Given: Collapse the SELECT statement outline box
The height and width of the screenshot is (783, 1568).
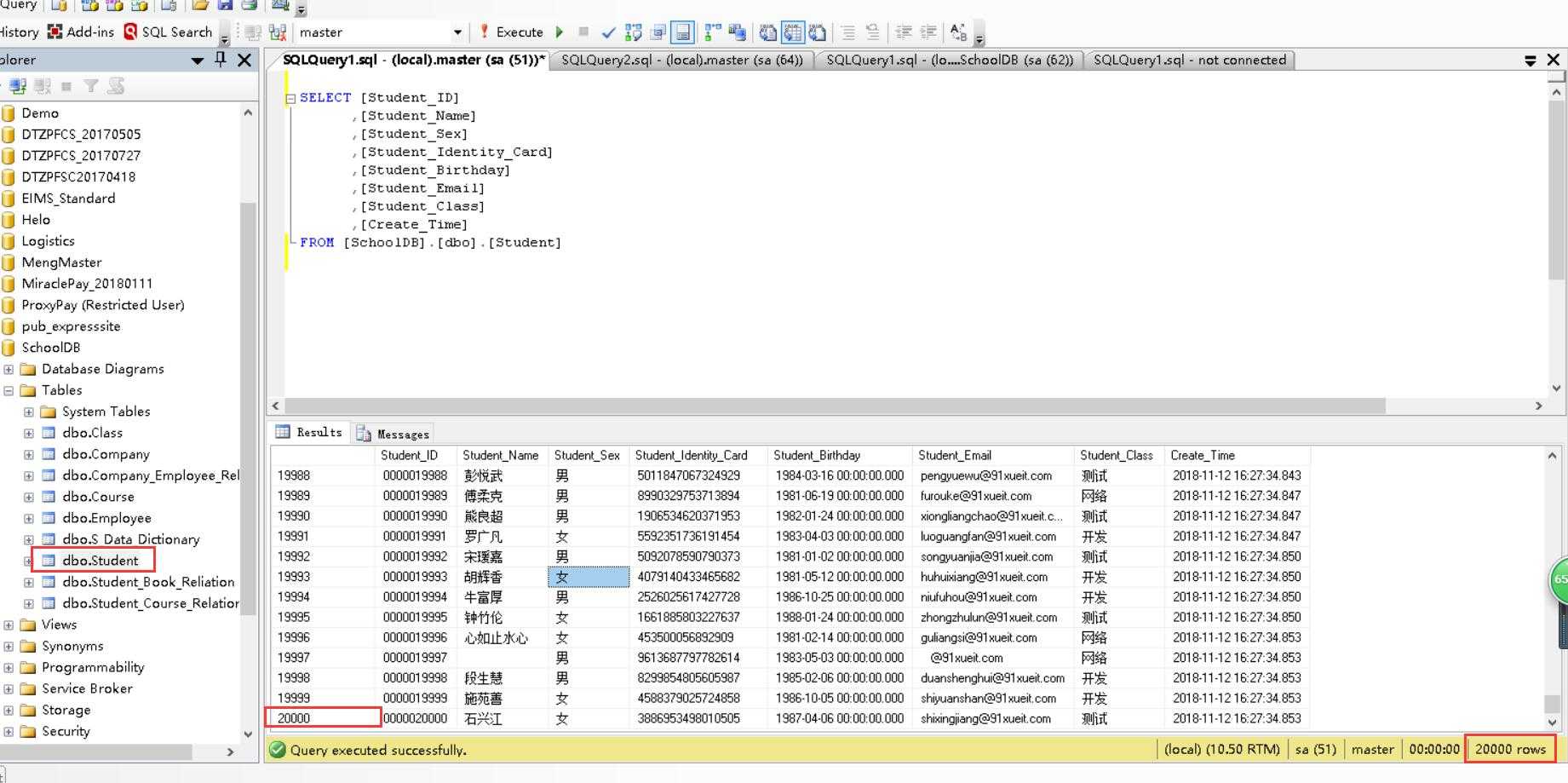Looking at the screenshot, I should pyautogui.click(x=290, y=98).
